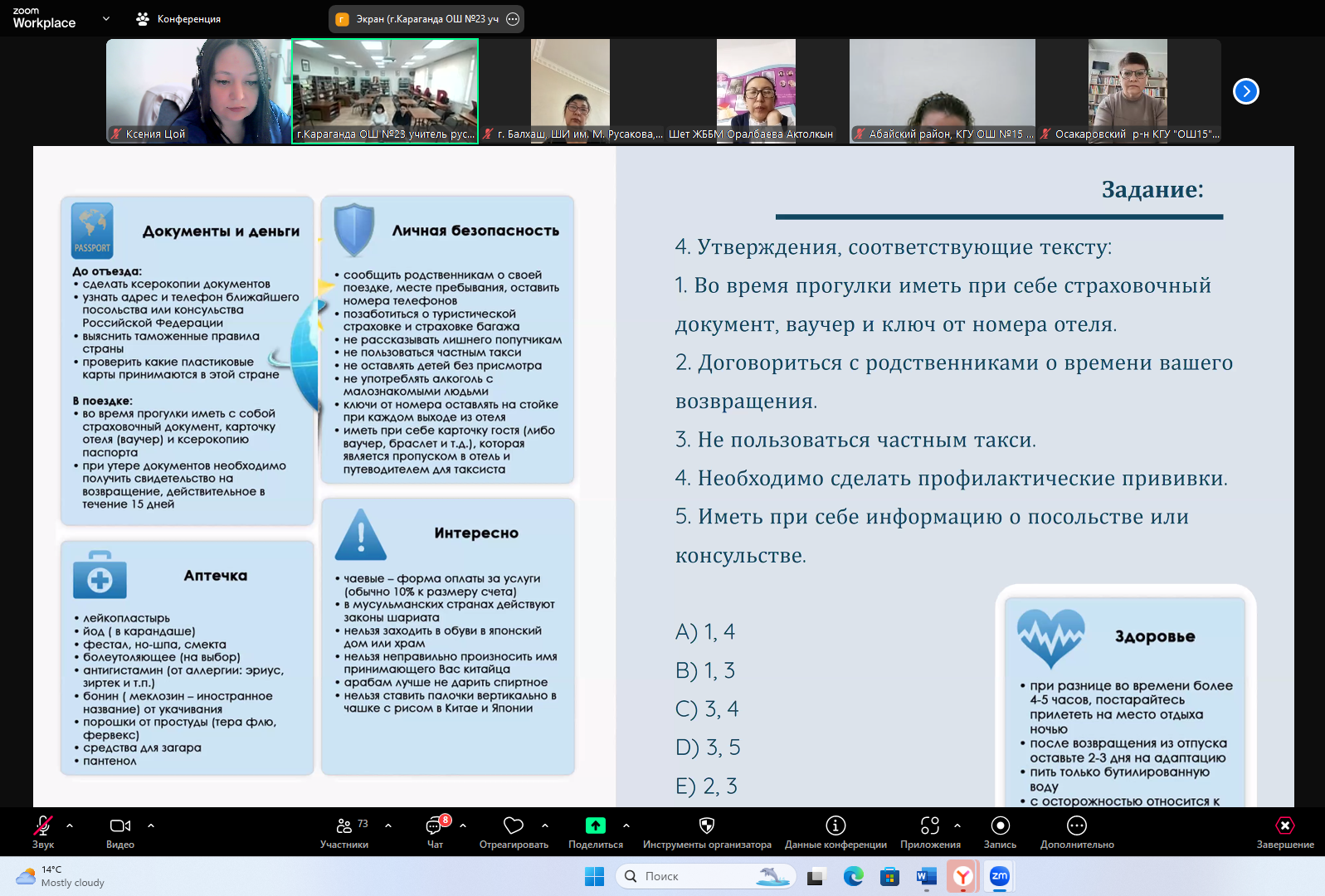Image resolution: width=1325 pixels, height=896 pixels.
Task: Click the shield icon in Личная безопасность
Action: [x=354, y=230]
